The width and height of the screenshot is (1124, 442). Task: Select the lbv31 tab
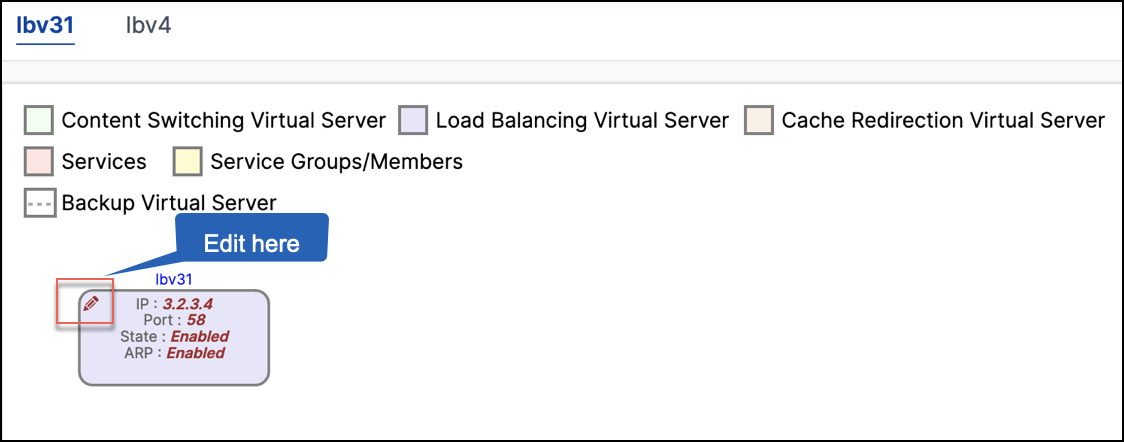45,27
